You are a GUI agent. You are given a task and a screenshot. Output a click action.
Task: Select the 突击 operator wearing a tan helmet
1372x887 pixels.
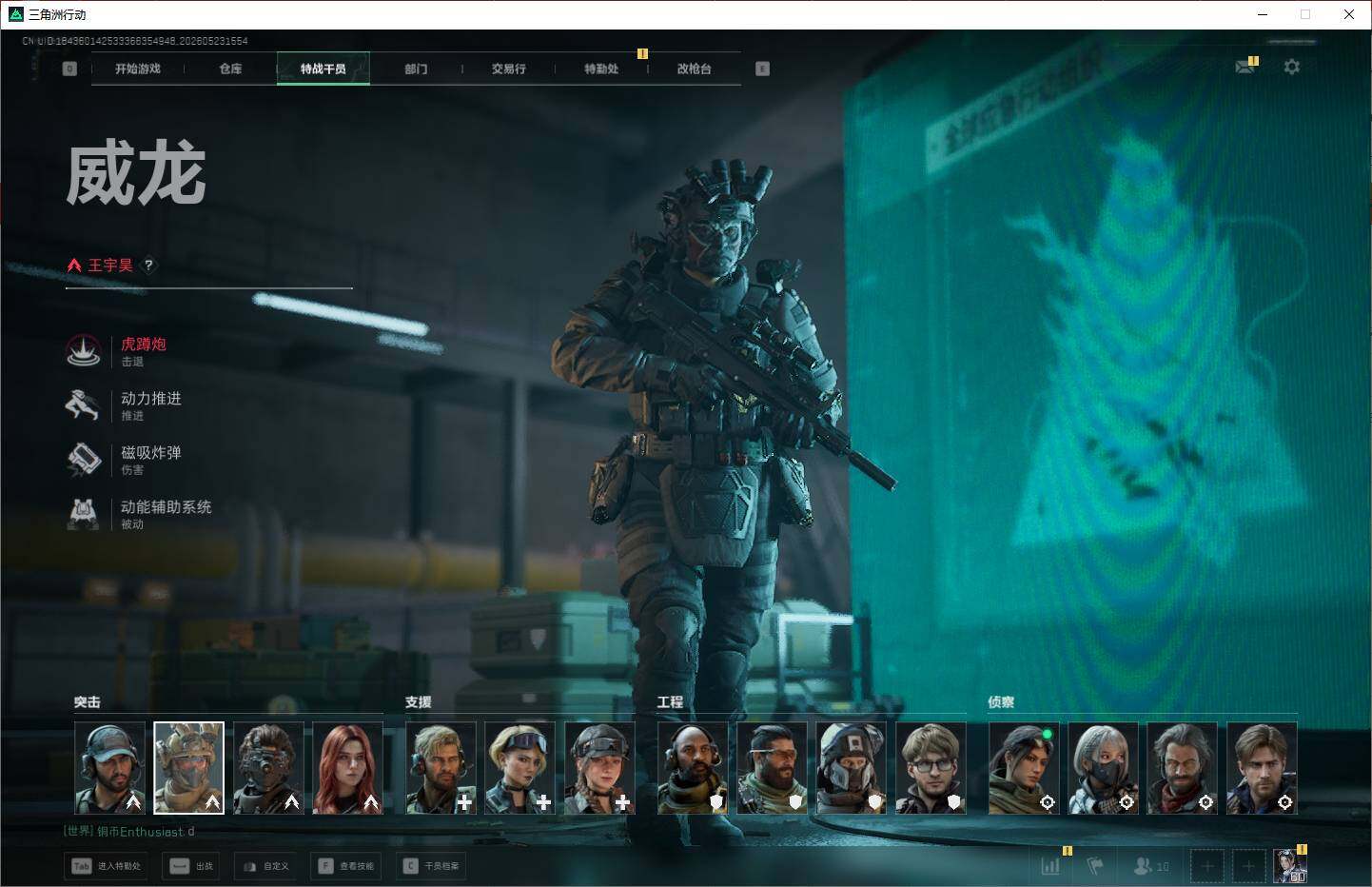[189, 768]
